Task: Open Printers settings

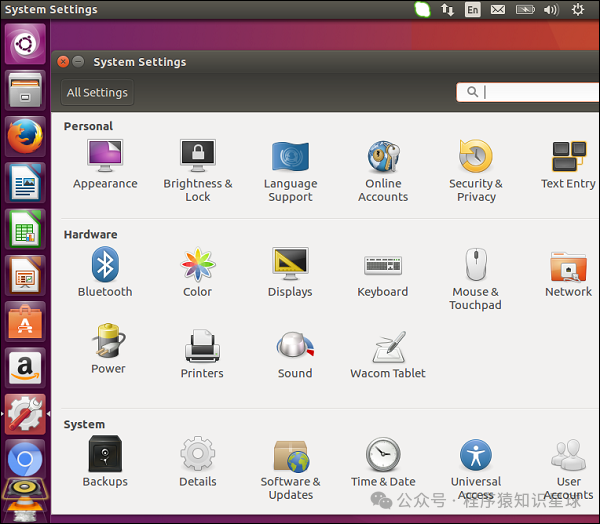Action: point(202,354)
